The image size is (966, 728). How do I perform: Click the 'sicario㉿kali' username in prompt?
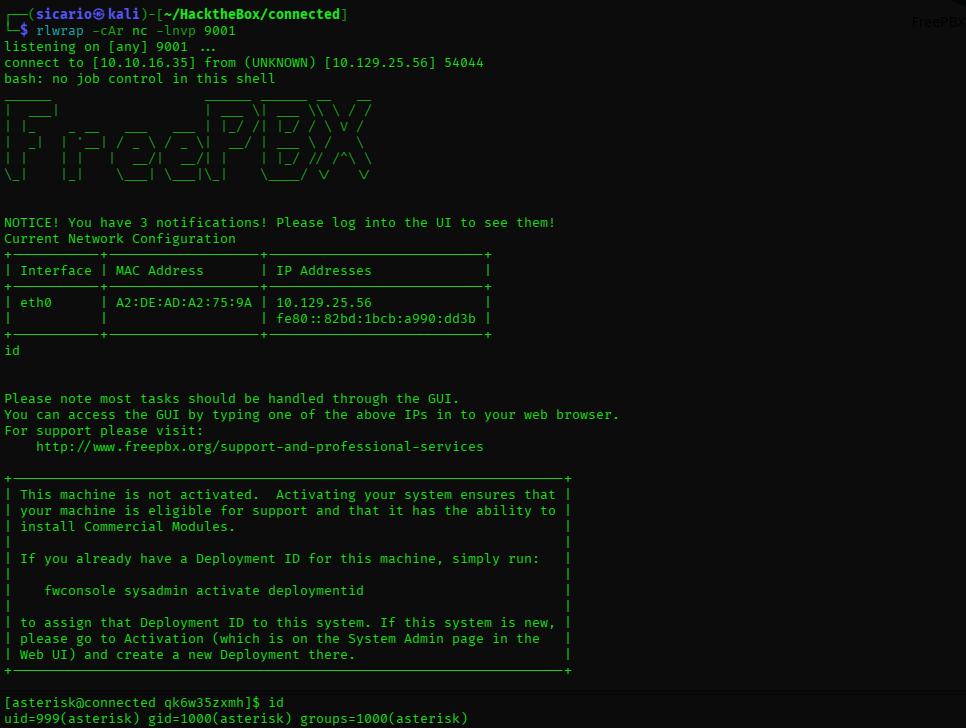coord(87,14)
